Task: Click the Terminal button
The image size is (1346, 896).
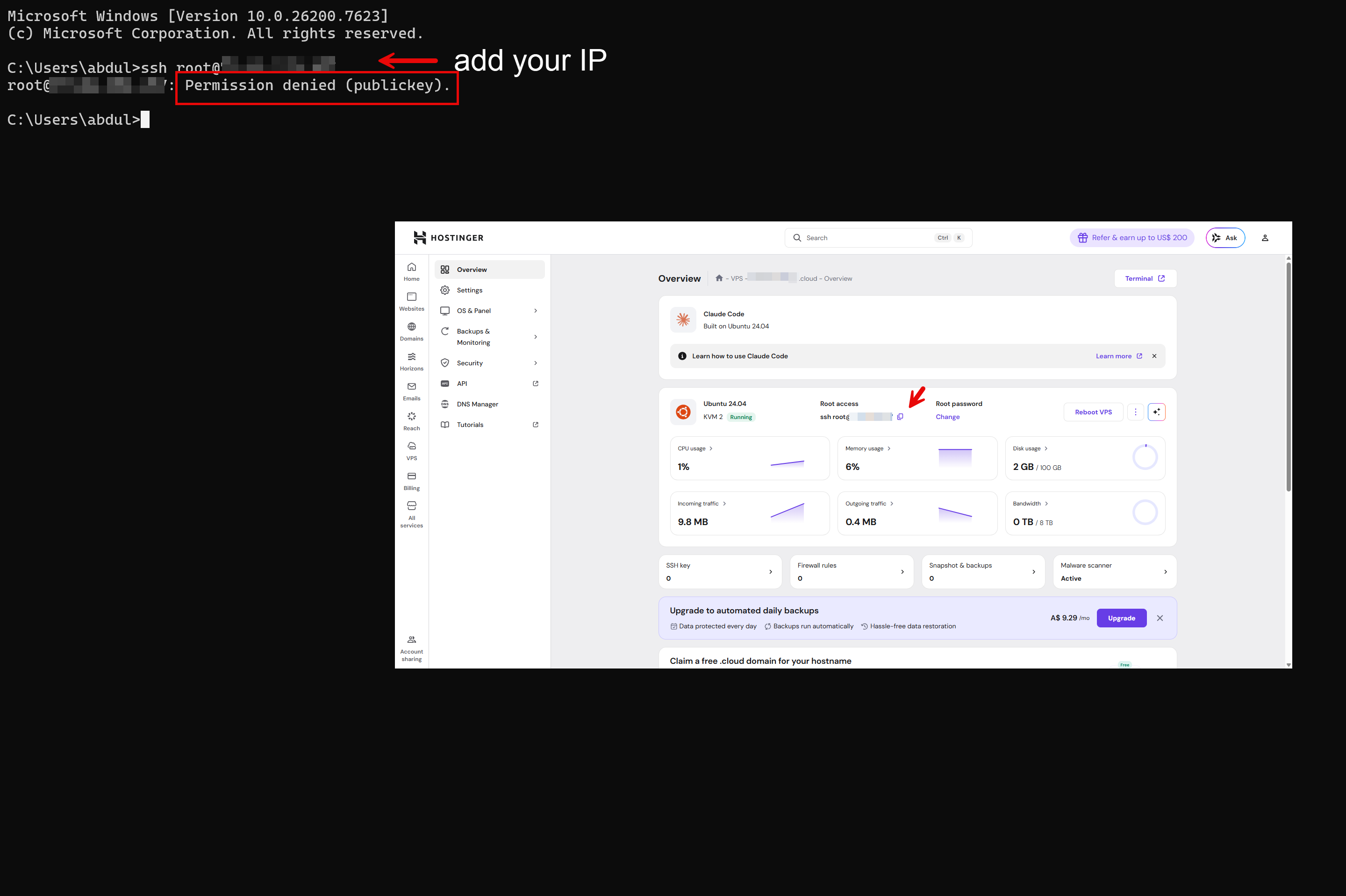Action: tap(1145, 279)
